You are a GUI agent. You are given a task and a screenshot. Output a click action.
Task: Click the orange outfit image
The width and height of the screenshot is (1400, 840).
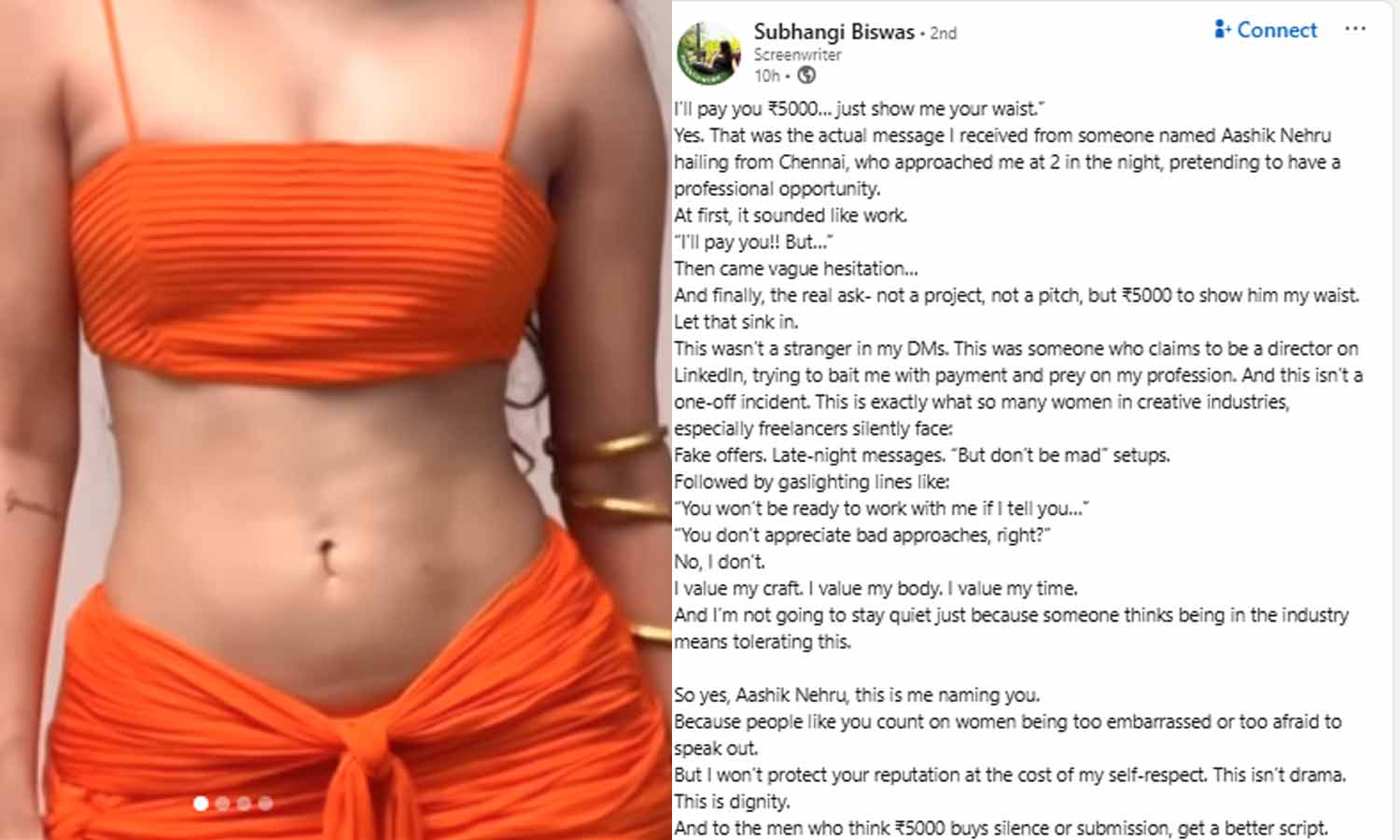(336, 420)
